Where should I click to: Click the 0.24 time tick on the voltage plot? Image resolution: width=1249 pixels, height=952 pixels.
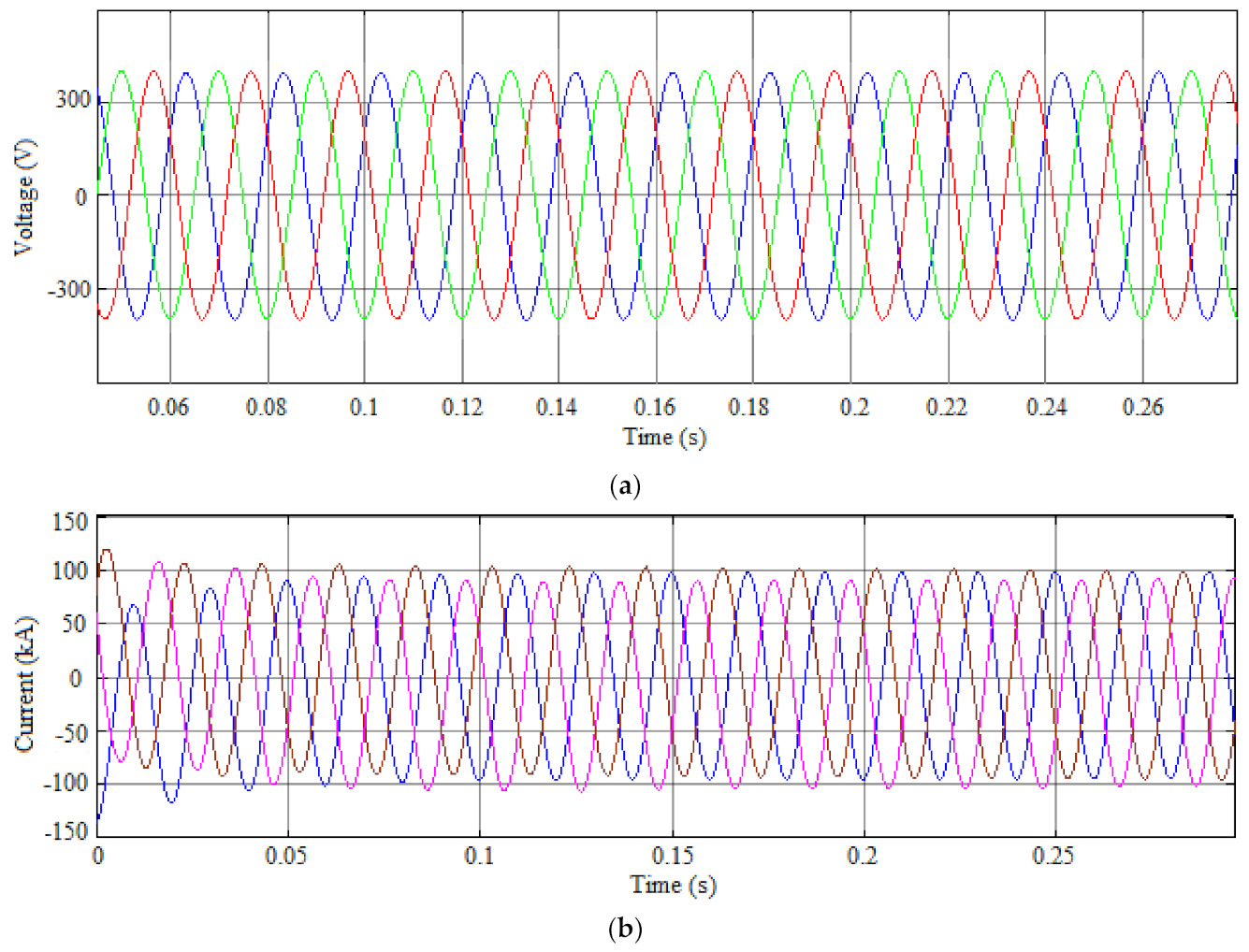pyautogui.click(x=1046, y=407)
